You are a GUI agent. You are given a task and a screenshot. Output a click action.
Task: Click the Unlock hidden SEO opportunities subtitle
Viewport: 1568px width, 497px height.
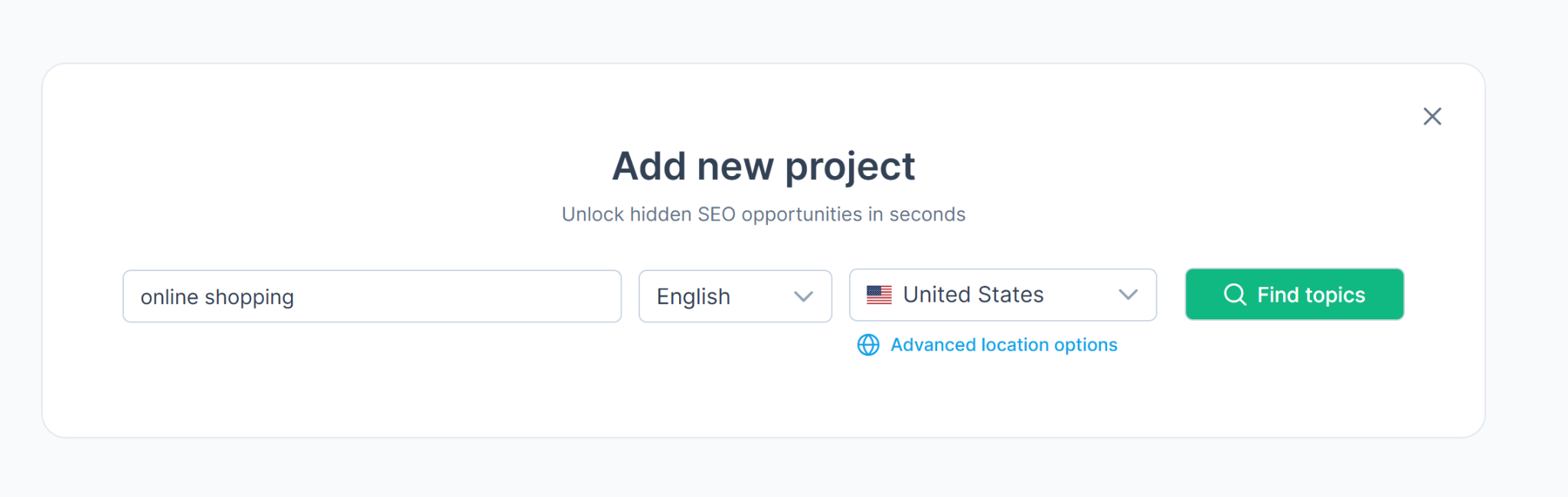pos(763,214)
